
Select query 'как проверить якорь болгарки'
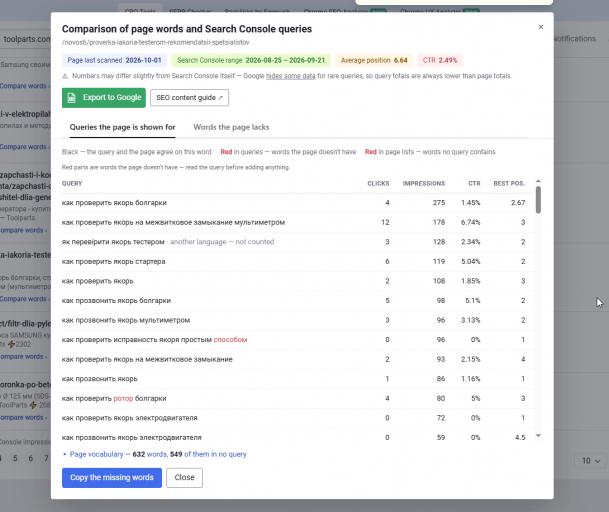114,203
